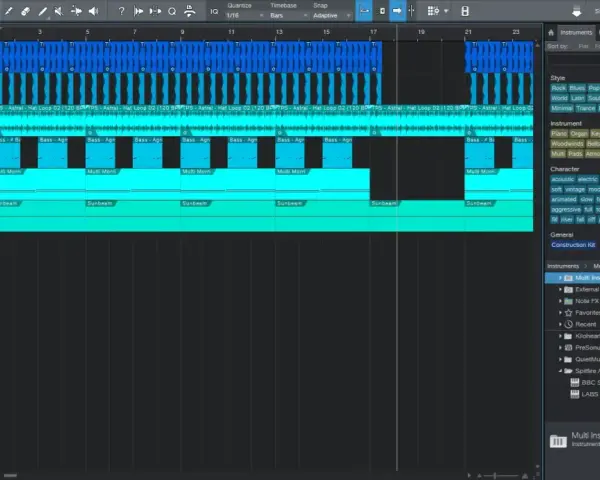The image size is (600, 480).
Task: Expand the External instruments folder
Action: pyautogui.click(x=560, y=289)
